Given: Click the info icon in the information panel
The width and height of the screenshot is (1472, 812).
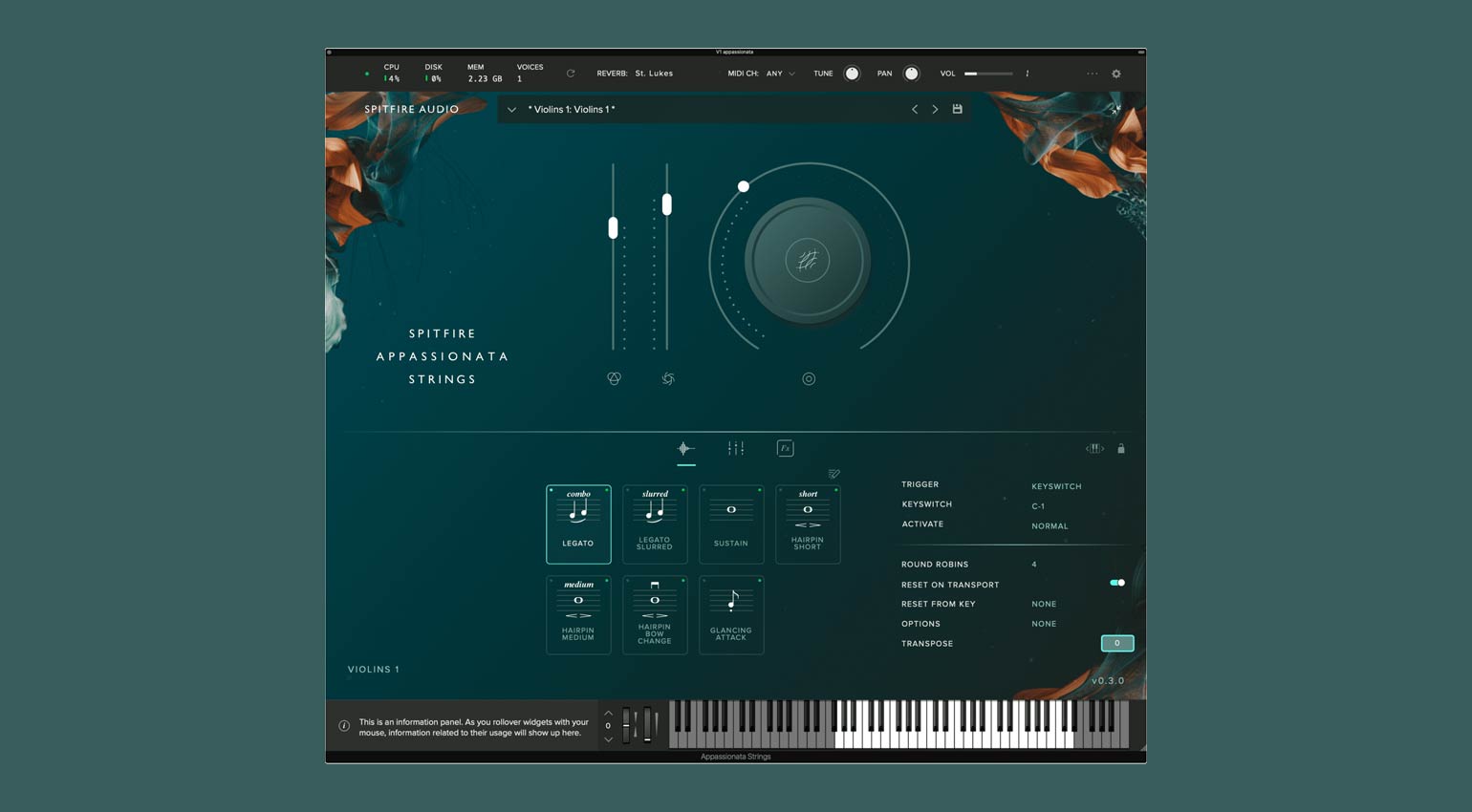Looking at the screenshot, I should pos(344,726).
